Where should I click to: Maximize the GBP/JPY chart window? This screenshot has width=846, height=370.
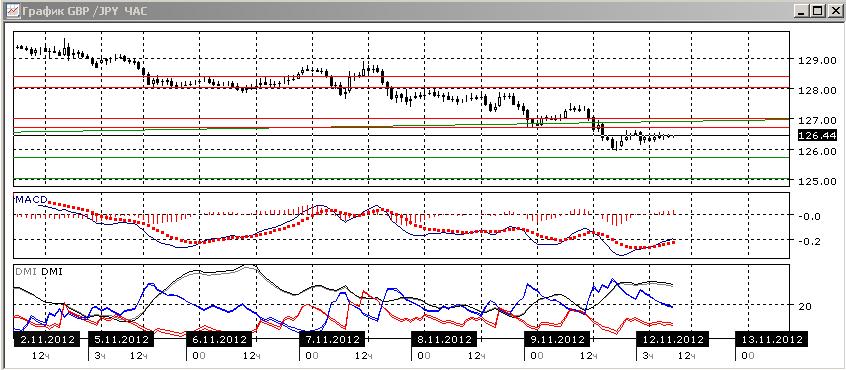(x=817, y=10)
